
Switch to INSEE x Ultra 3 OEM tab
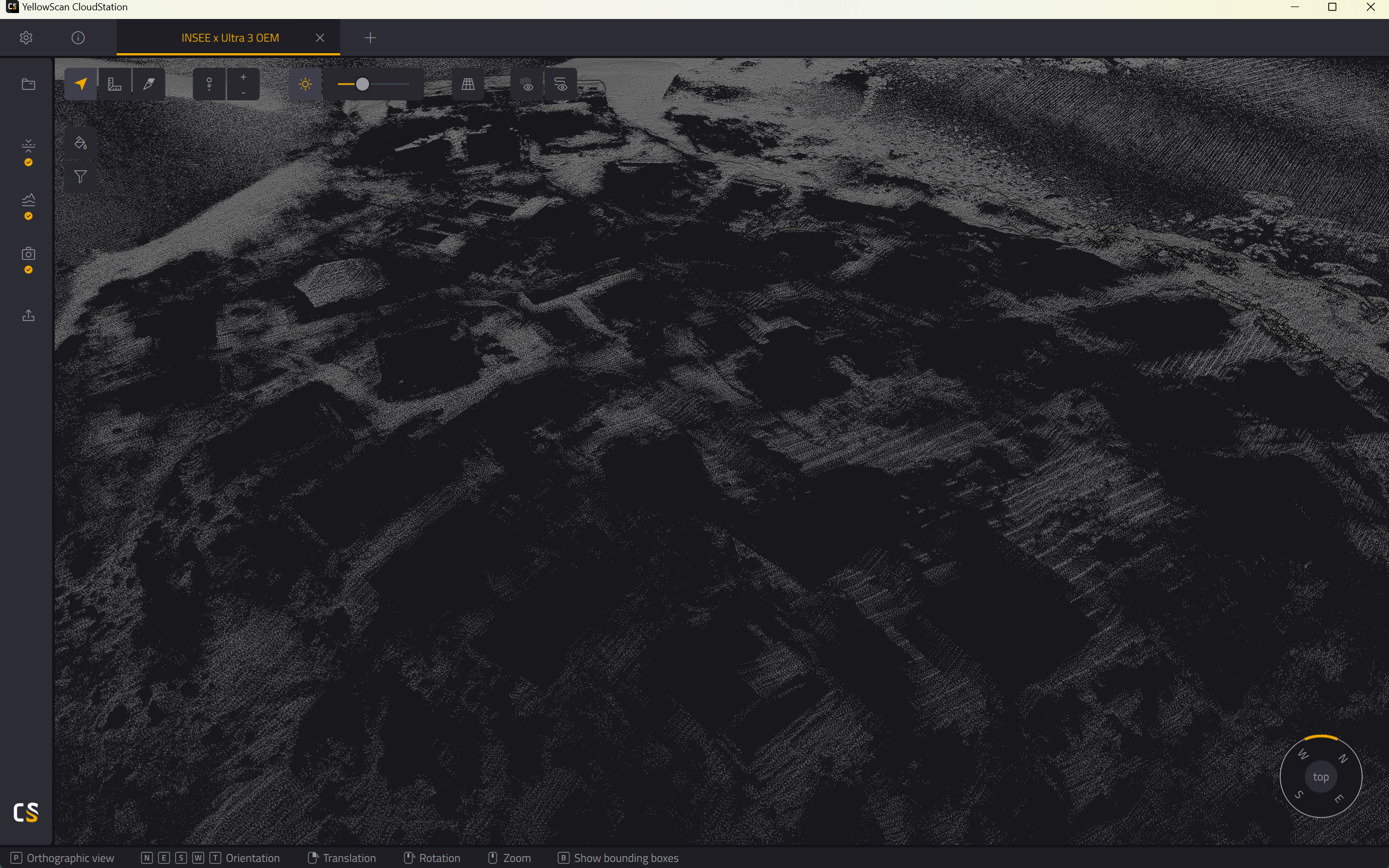[x=230, y=38]
